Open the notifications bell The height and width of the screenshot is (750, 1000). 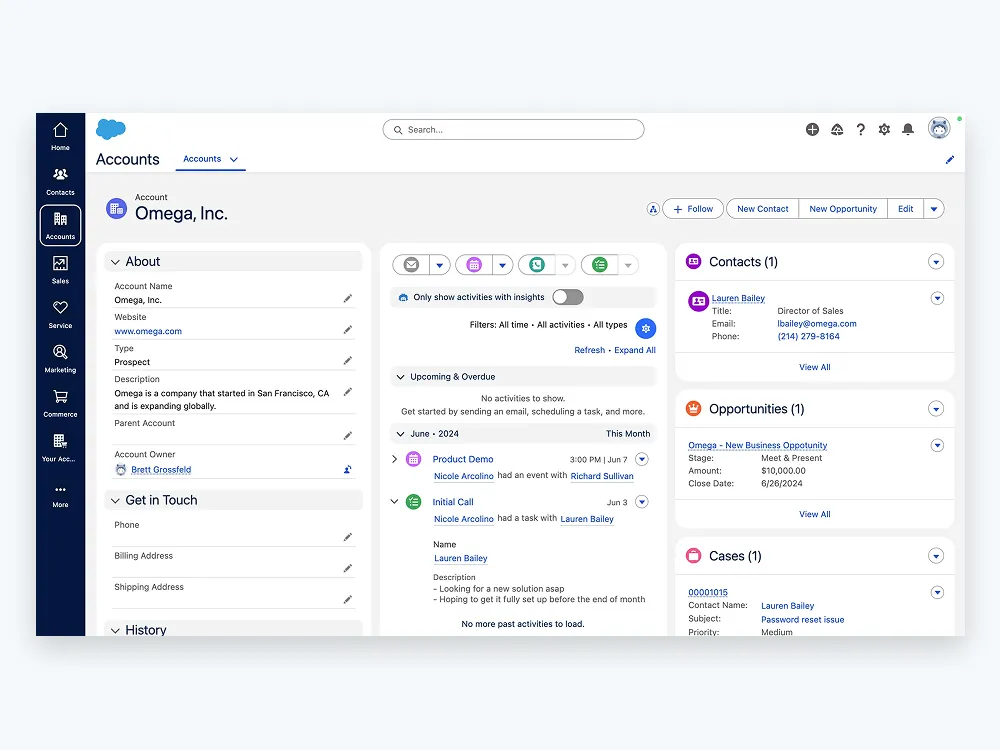(x=908, y=129)
